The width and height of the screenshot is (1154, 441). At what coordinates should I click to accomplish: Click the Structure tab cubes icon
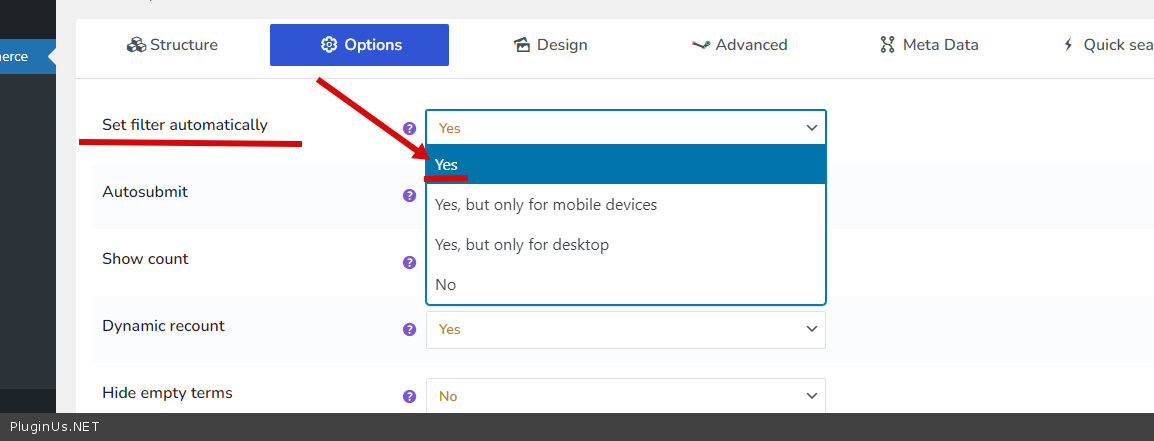136,45
